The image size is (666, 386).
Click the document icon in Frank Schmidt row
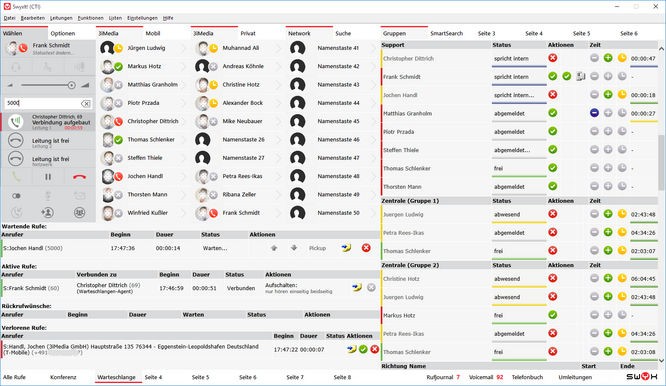point(581,76)
